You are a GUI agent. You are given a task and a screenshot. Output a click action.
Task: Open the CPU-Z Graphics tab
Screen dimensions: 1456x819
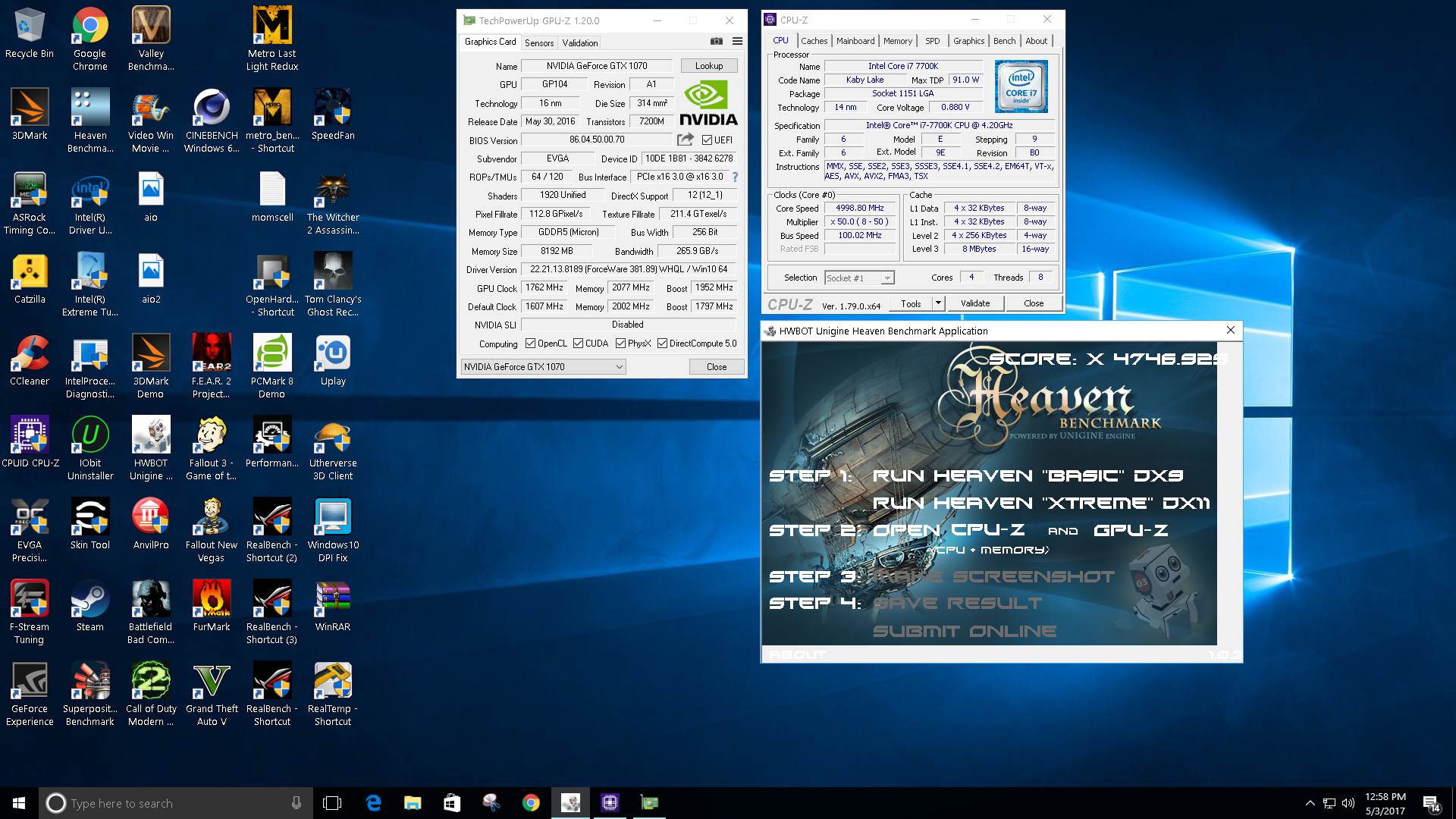point(969,41)
